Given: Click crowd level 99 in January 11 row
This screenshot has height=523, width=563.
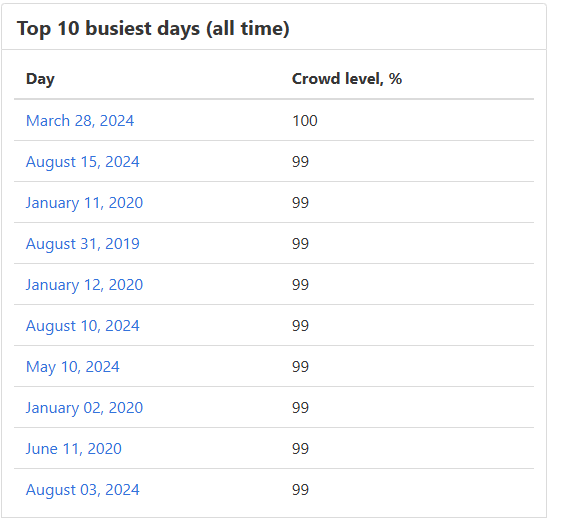Looking at the screenshot, I should click(x=301, y=202).
